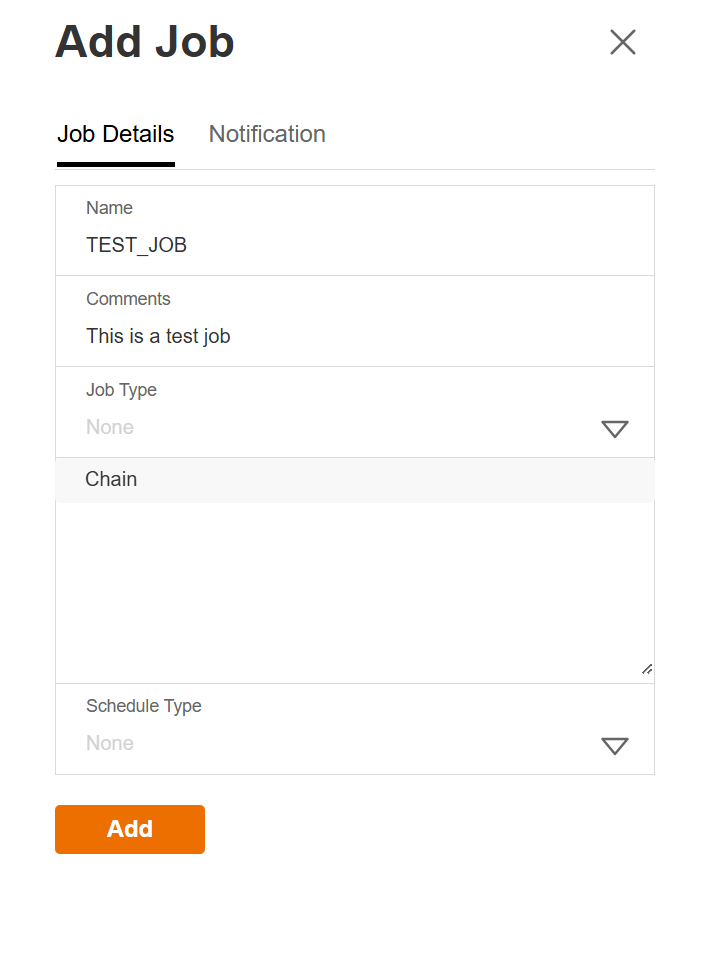Click the Add Job heading
Image resolution: width=706 pixels, height=961 pixels.
click(144, 42)
